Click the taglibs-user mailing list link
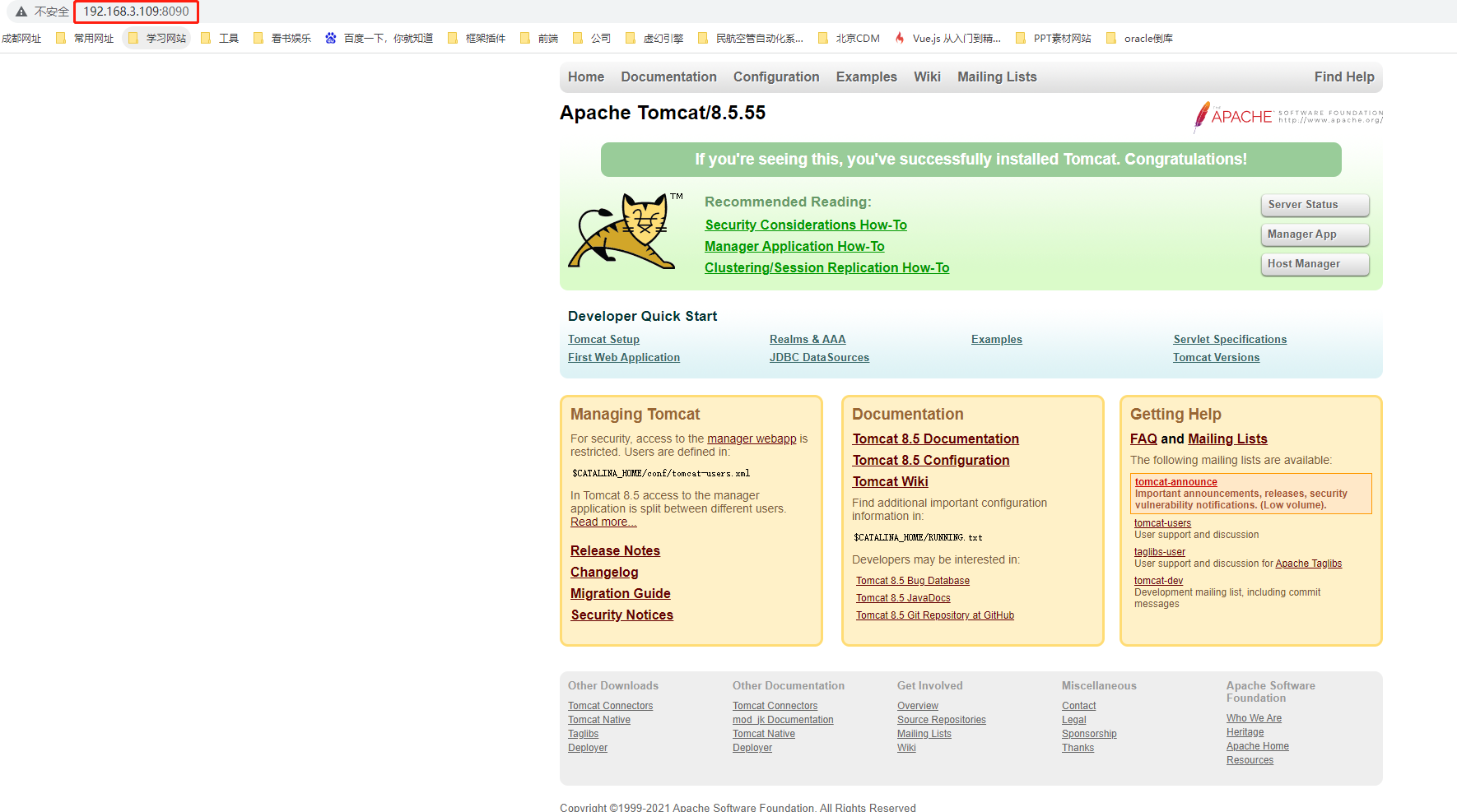This screenshot has height=812, width=1457. [1160, 552]
